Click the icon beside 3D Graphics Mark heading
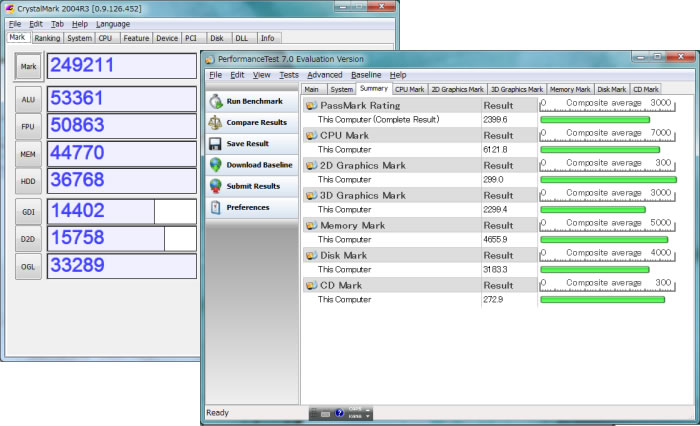 311,195
